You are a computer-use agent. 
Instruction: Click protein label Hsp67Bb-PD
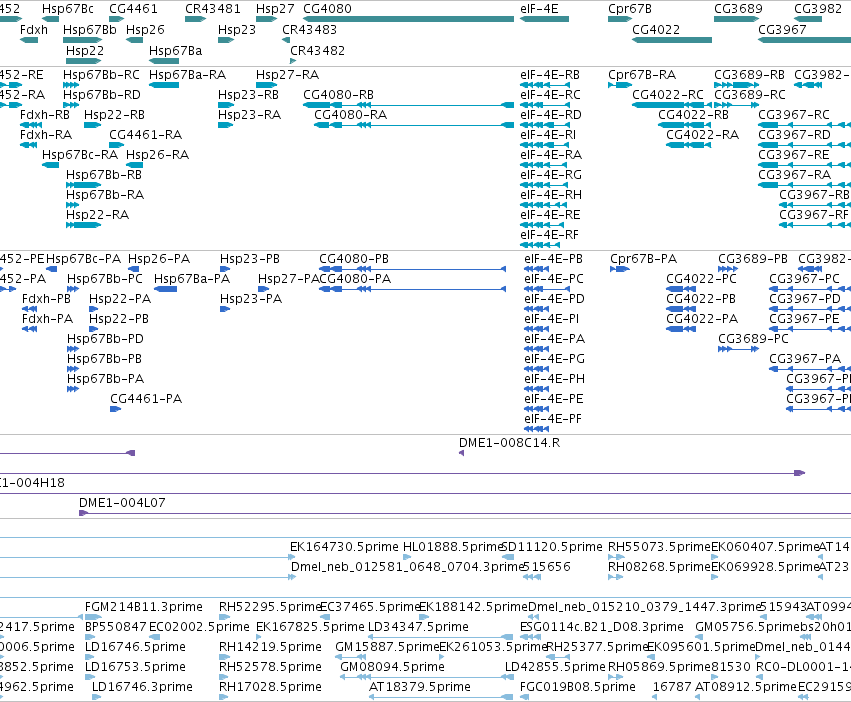[x=105, y=339]
